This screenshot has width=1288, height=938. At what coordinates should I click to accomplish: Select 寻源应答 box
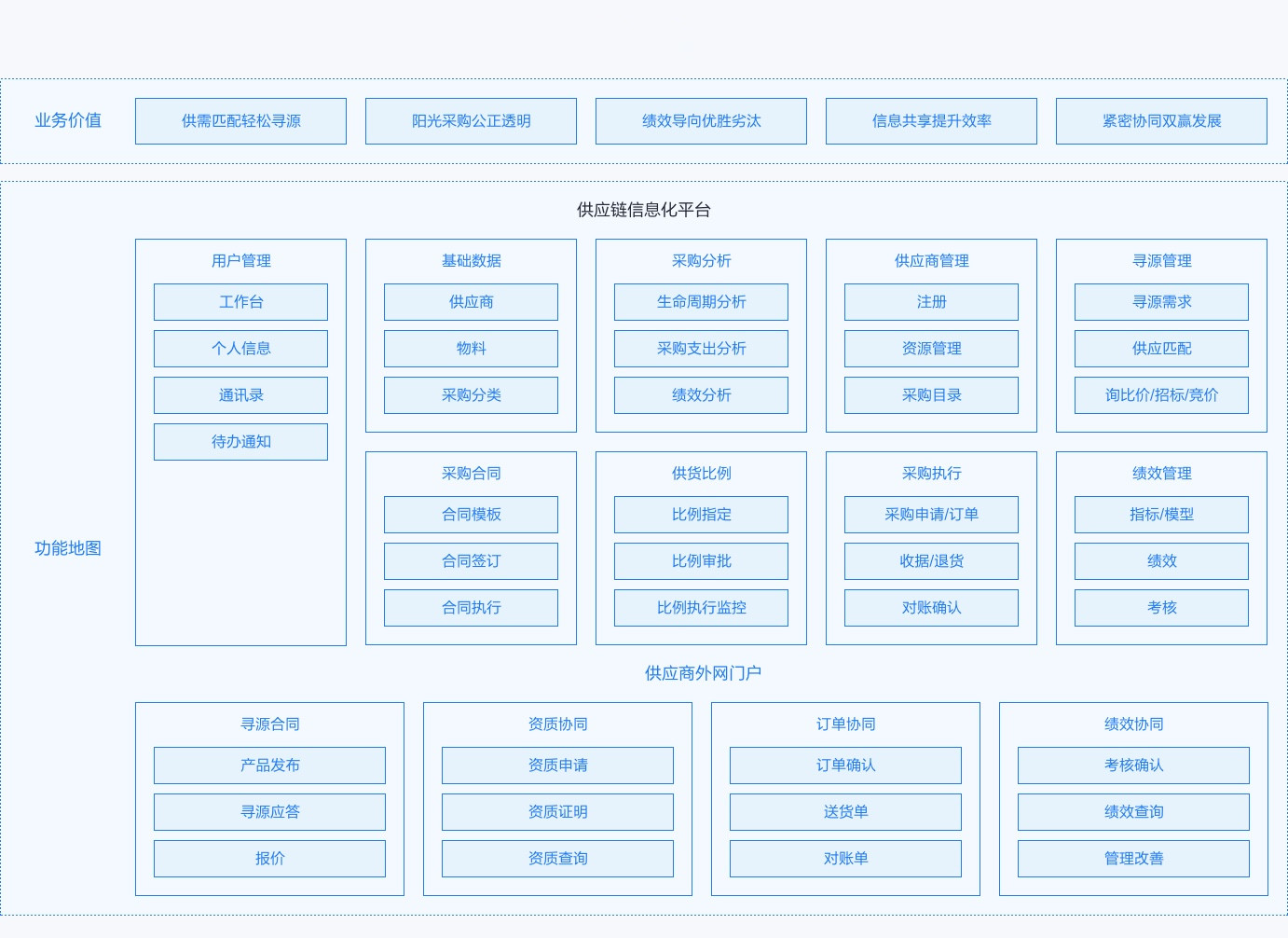pos(269,812)
